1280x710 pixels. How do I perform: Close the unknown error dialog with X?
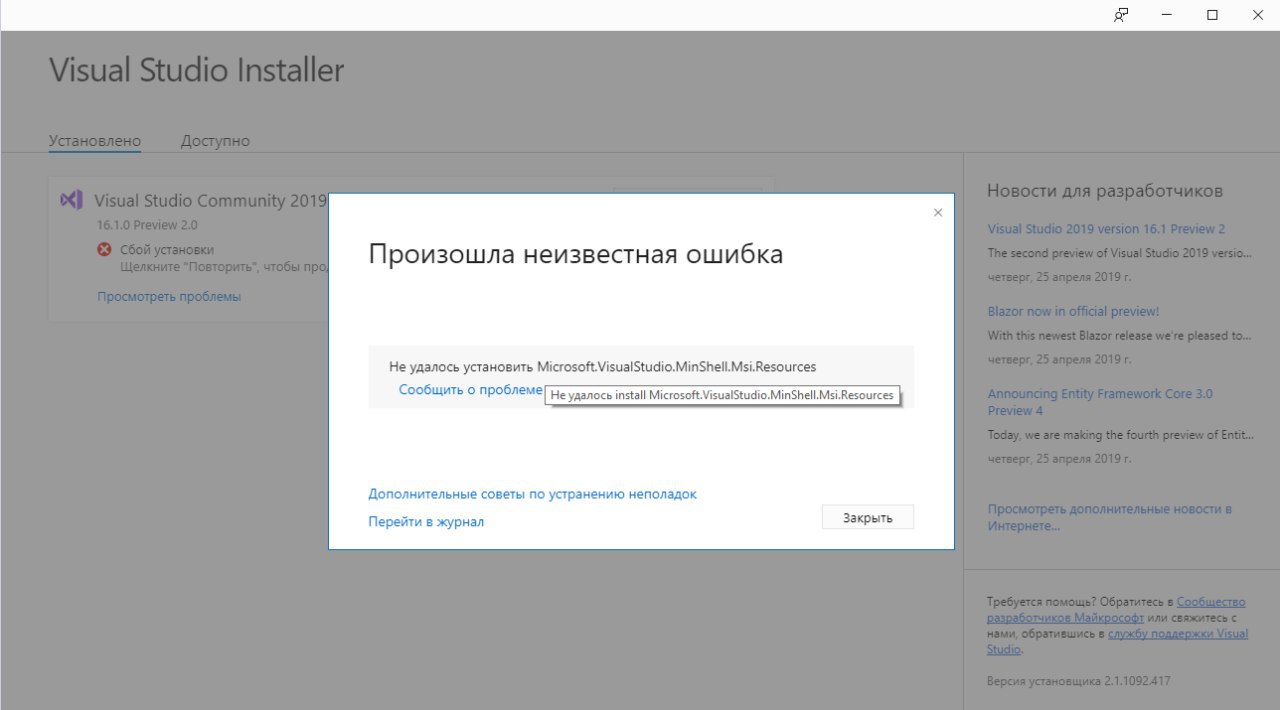pos(937,213)
